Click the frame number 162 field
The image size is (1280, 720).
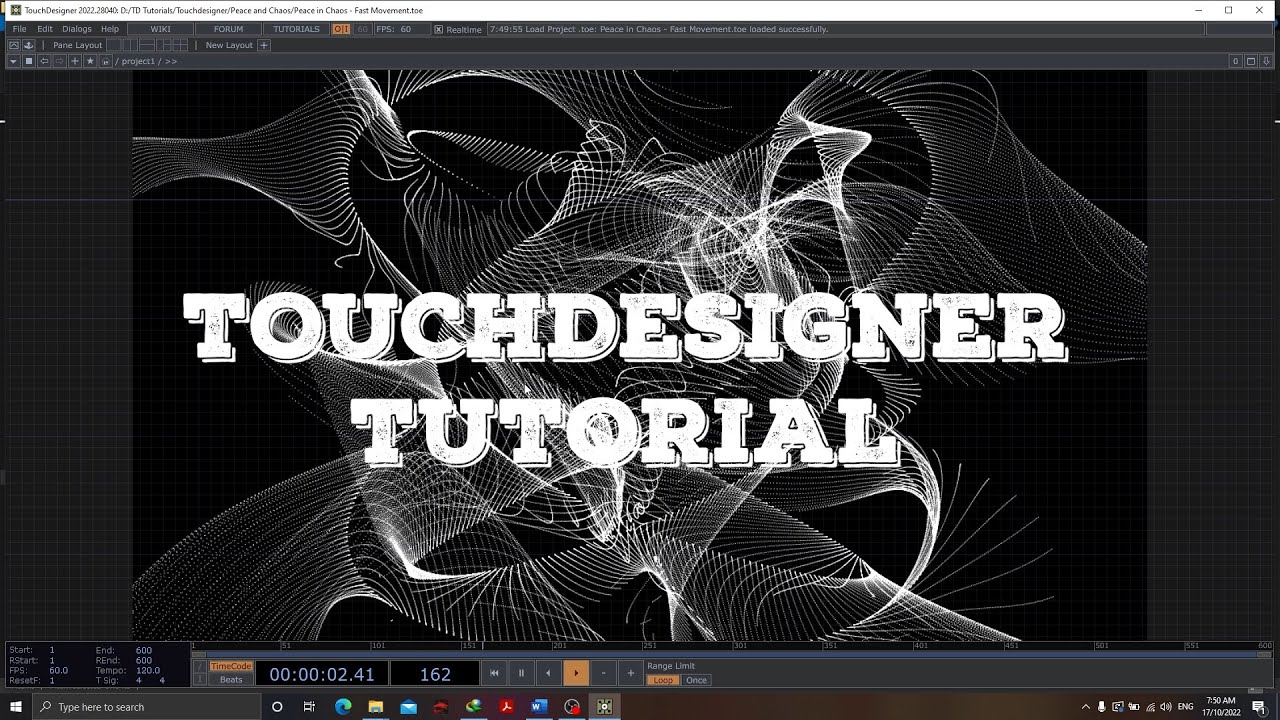[435, 674]
